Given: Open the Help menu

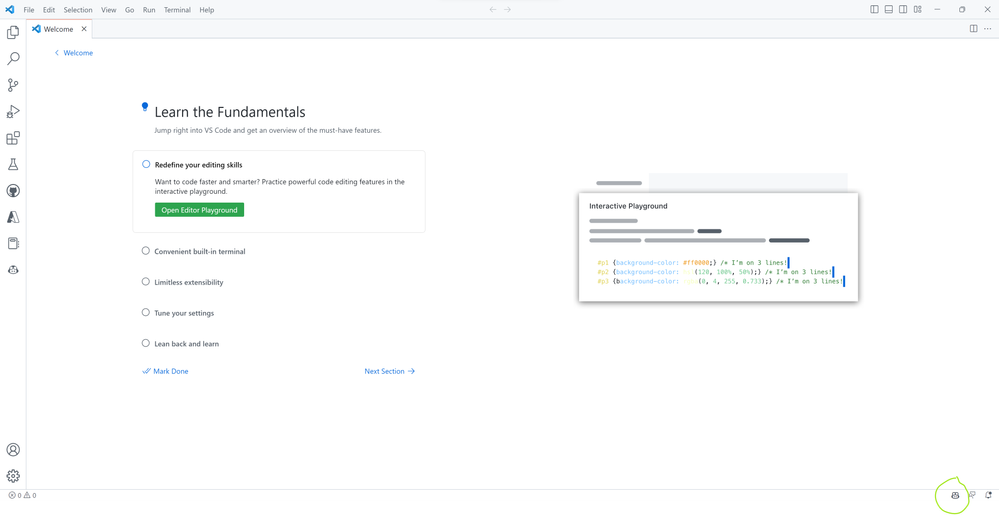Looking at the screenshot, I should pos(206,10).
